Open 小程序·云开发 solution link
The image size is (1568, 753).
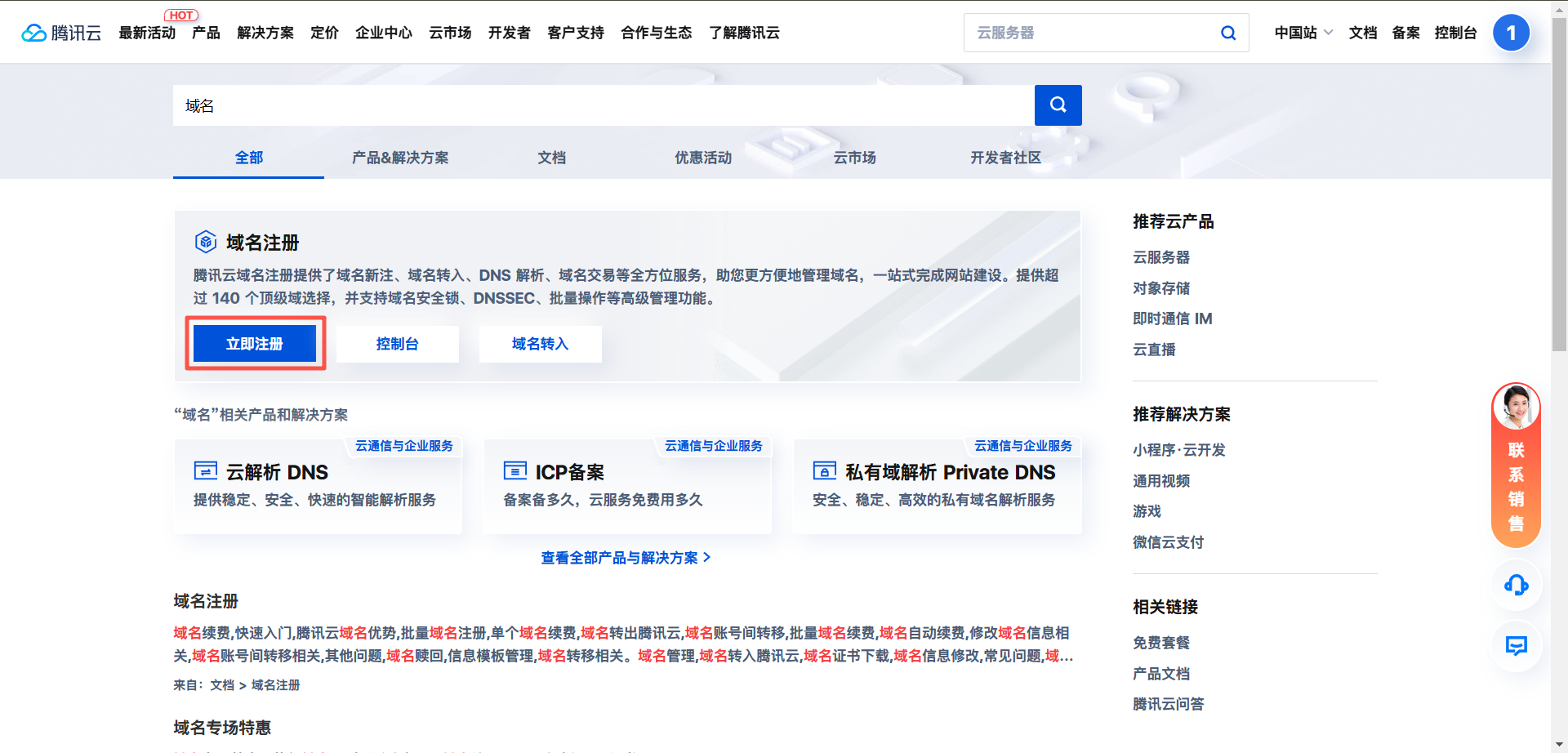[1179, 450]
